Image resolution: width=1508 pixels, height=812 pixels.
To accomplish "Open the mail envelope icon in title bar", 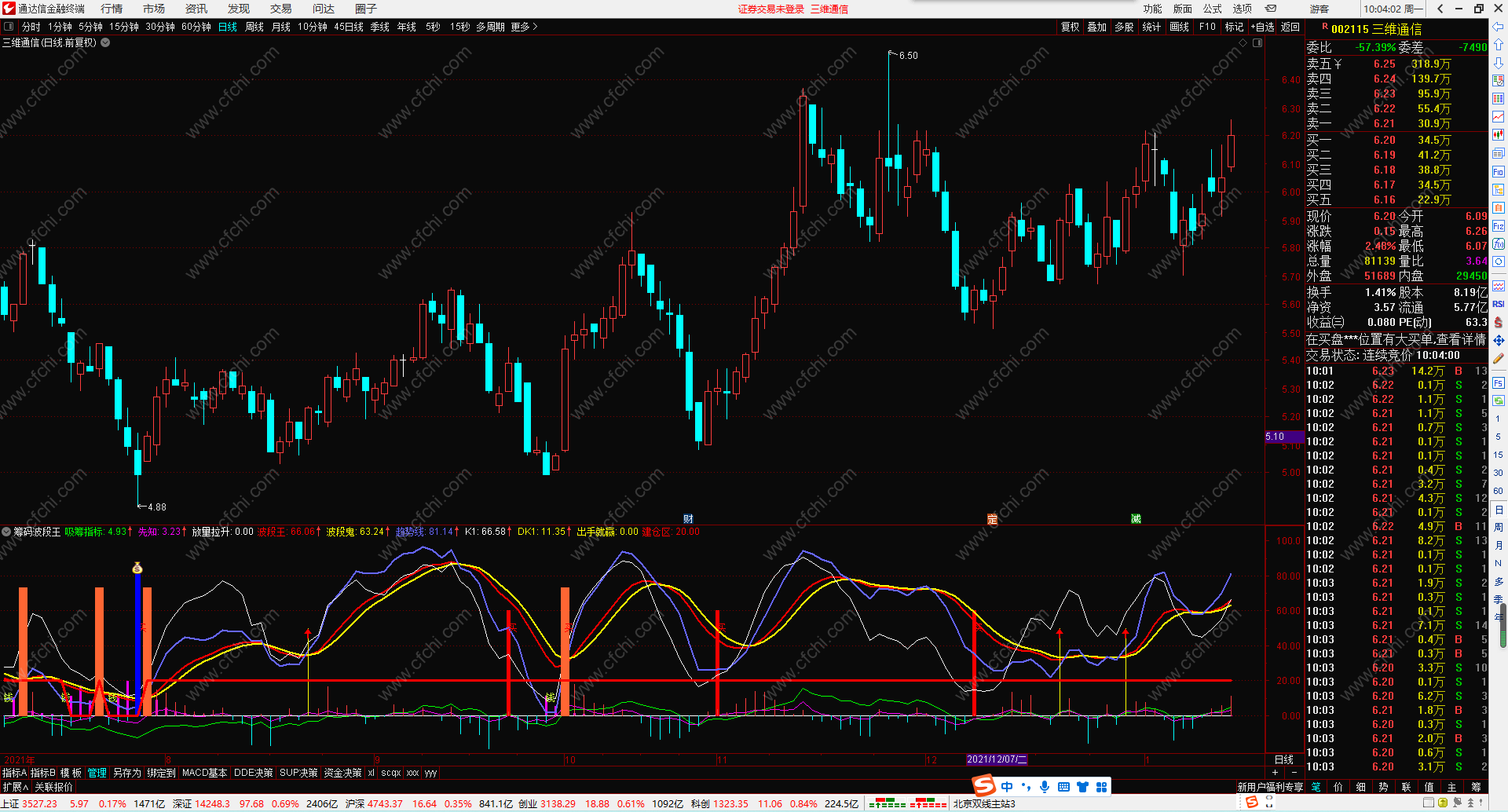I will tap(1270, 9).
